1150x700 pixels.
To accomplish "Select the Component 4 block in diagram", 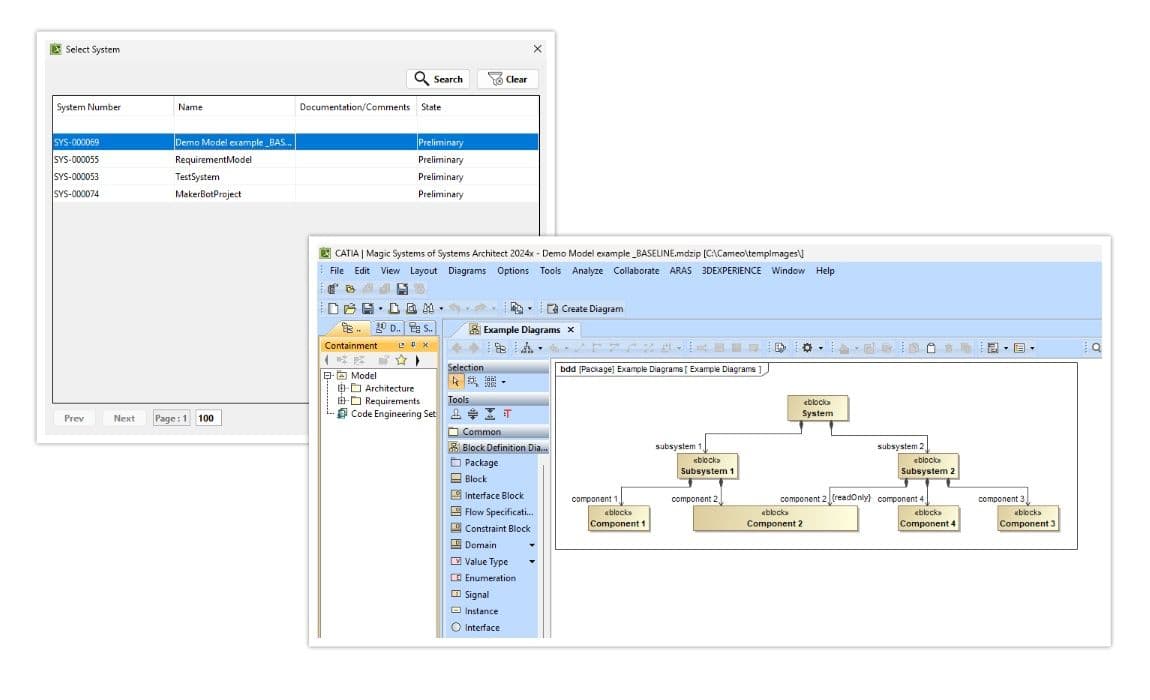I will coord(928,518).
